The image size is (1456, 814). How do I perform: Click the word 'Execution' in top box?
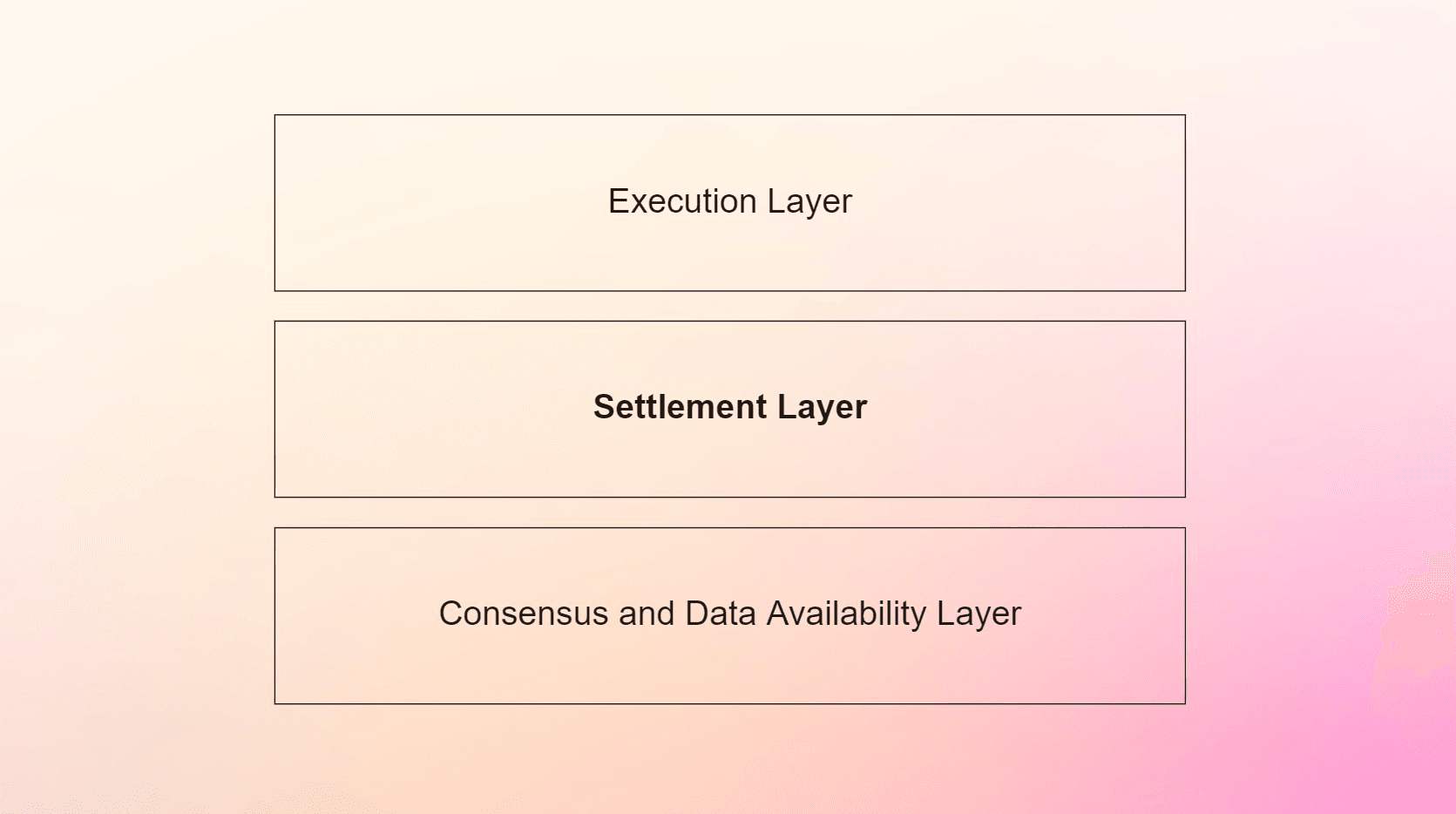coord(682,201)
